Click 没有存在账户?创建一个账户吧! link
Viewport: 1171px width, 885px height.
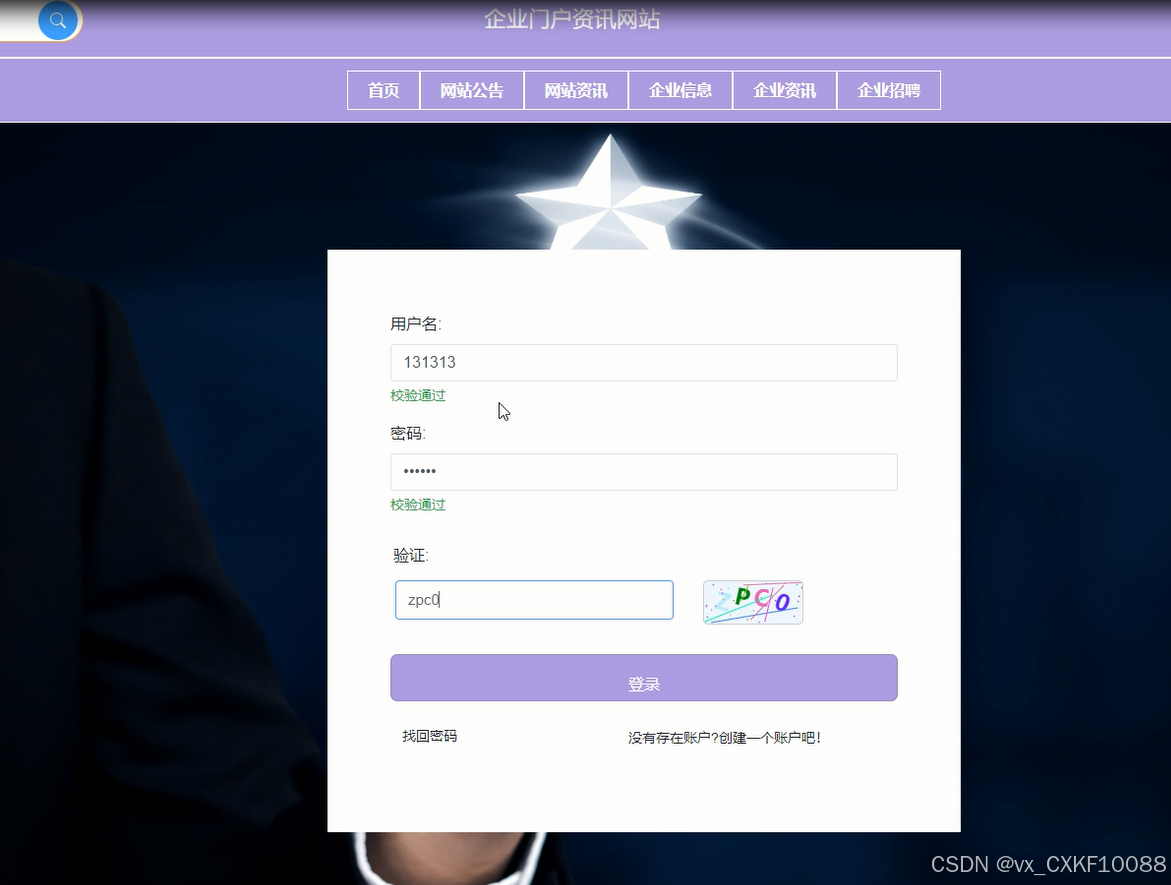(x=724, y=738)
